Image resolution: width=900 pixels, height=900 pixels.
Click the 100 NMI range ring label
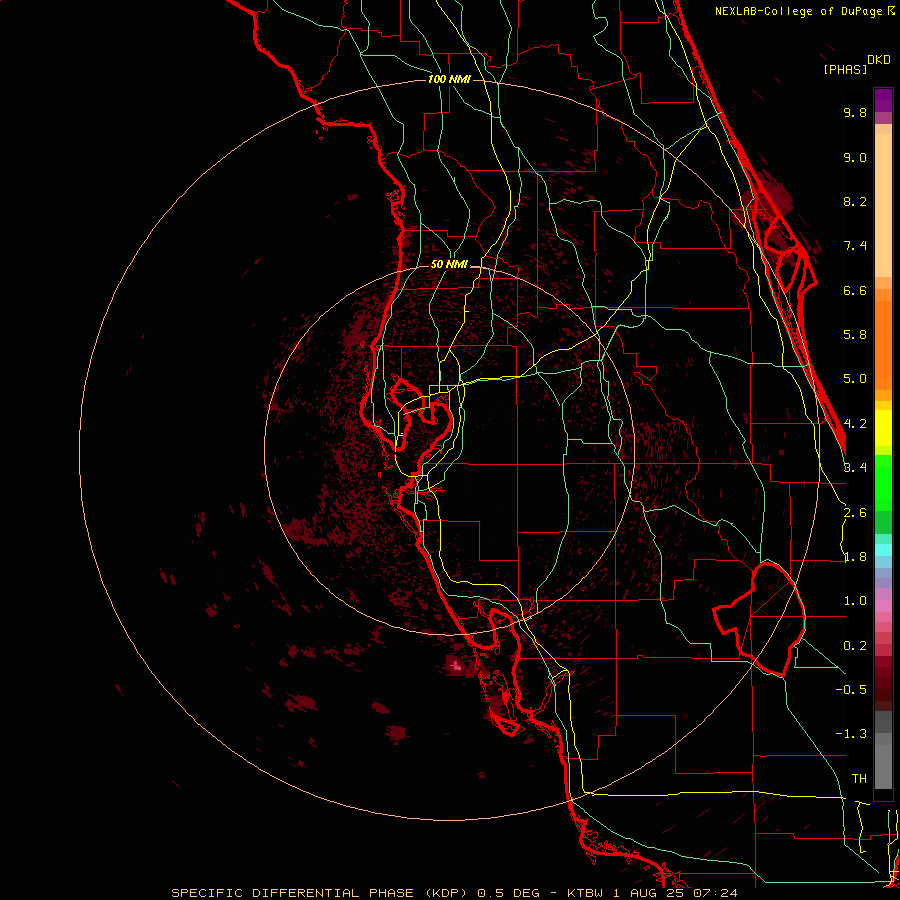(449, 79)
